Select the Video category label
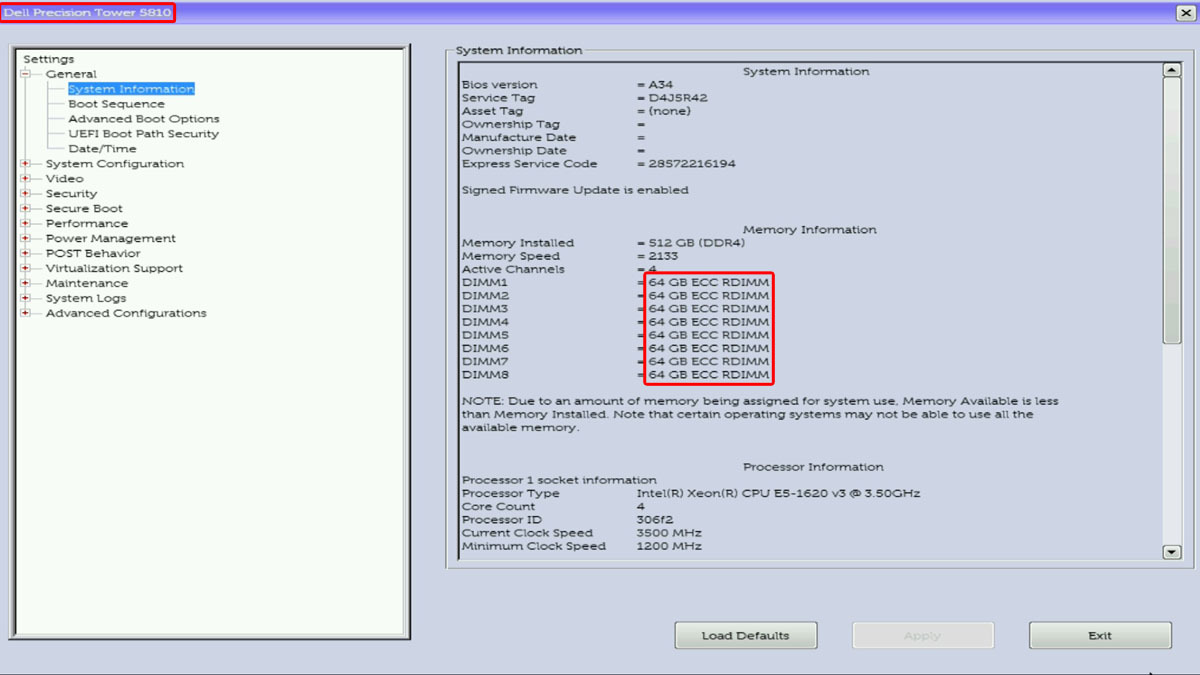 65,179
